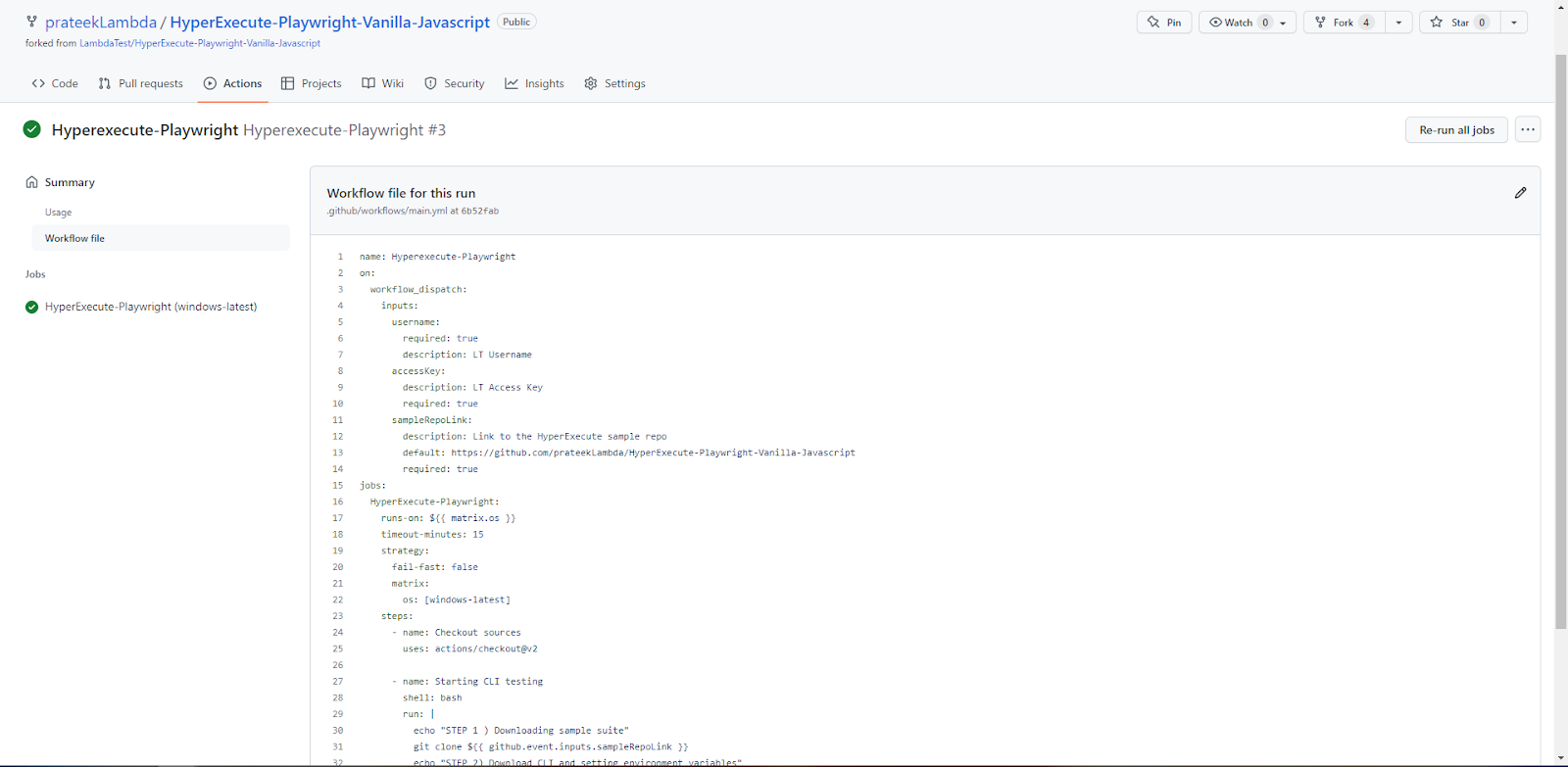Click the green success check beside run title
Viewport: 1568px width, 767px height.
pos(32,129)
